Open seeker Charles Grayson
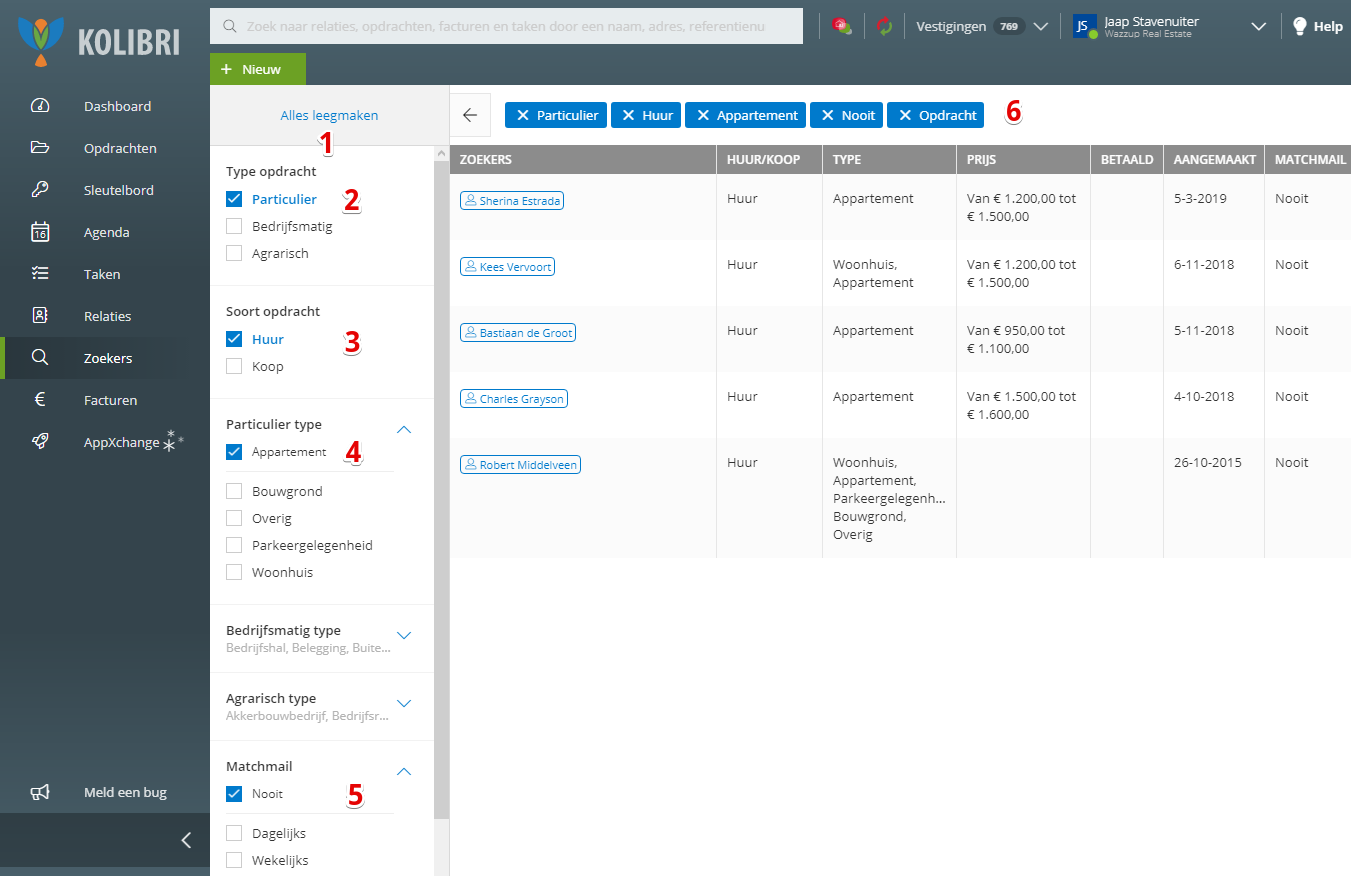This screenshot has width=1351, height=876. pos(514,399)
